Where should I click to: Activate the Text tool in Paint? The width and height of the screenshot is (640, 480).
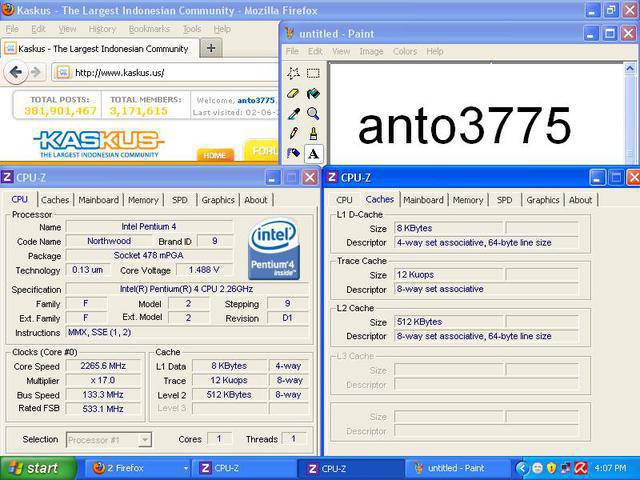(x=313, y=153)
